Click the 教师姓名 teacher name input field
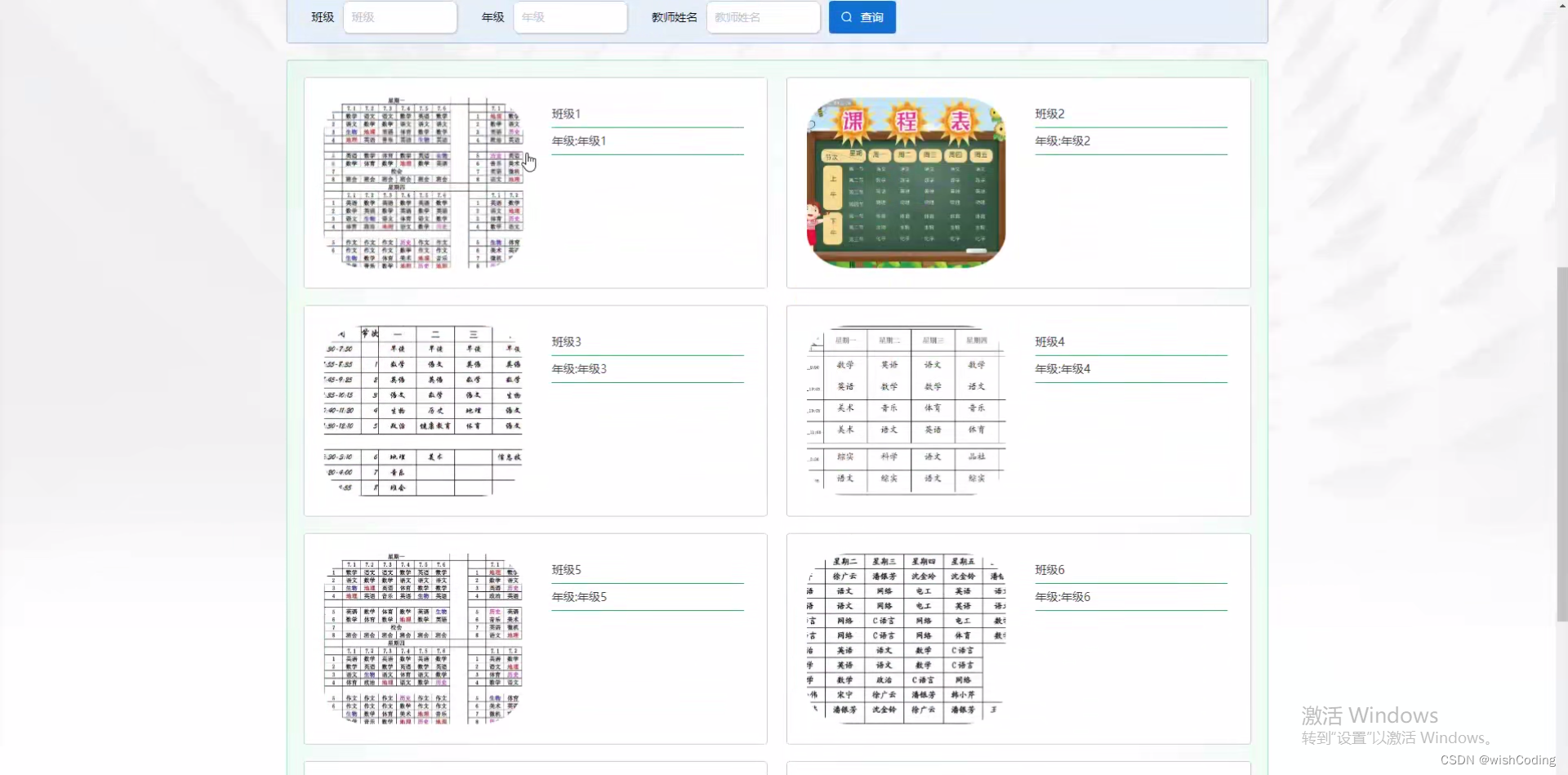This screenshot has width=1568, height=775. 762,16
